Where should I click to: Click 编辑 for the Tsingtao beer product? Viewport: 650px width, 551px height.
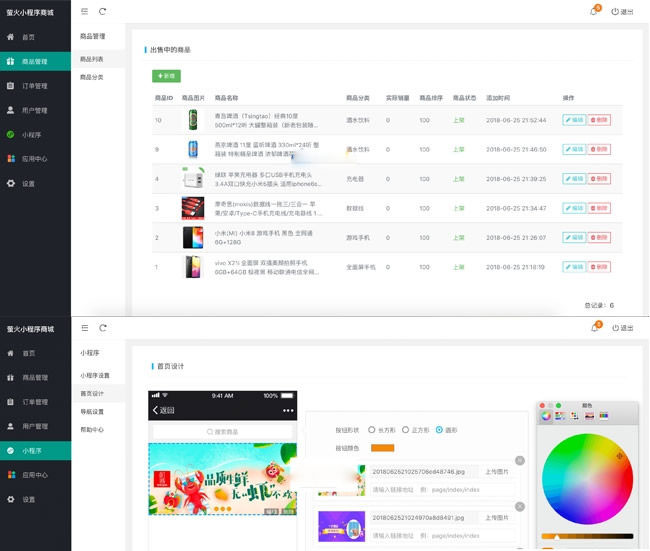[573, 120]
